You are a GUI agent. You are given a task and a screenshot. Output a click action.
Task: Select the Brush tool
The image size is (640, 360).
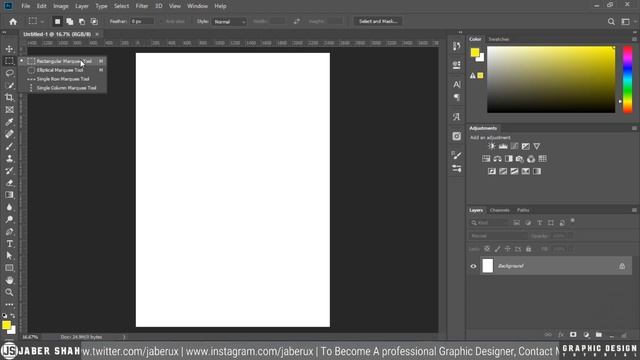pyautogui.click(x=9, y=146)
